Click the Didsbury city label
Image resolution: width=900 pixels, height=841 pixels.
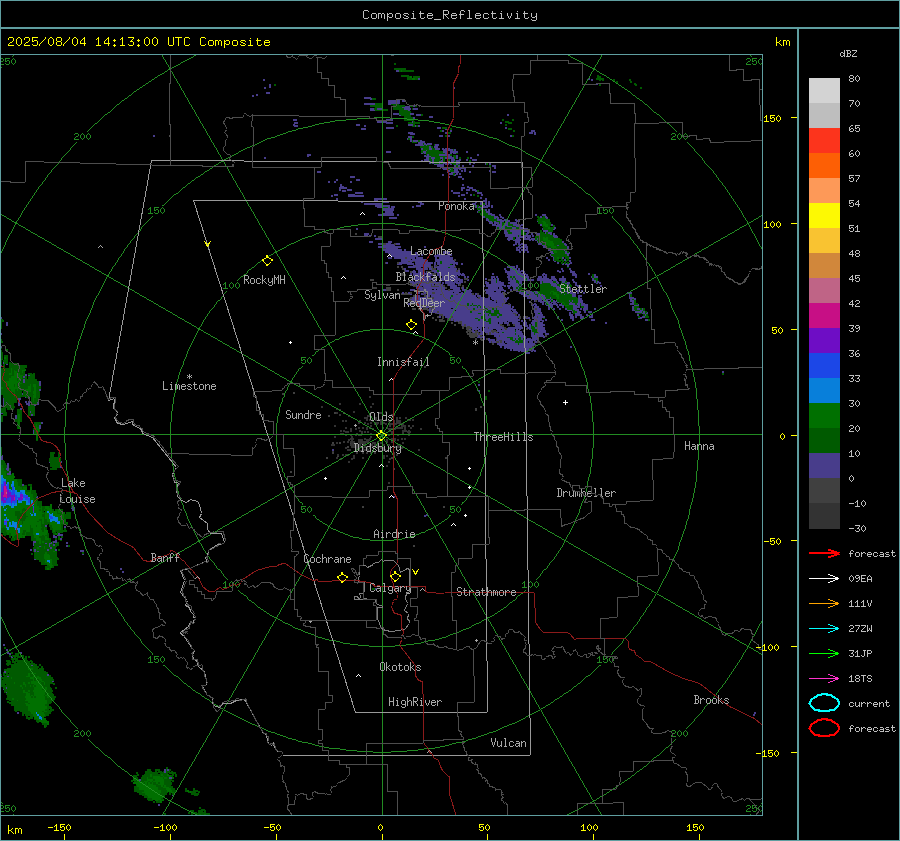[378, 448]
